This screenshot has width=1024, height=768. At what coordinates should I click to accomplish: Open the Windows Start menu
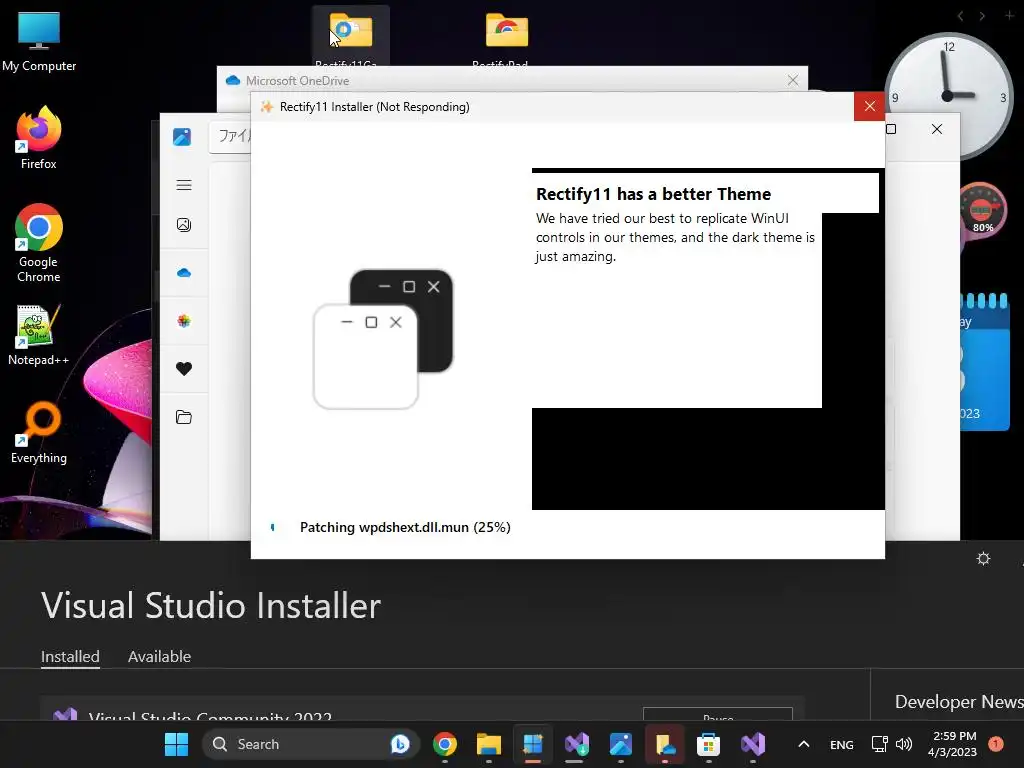(x=176, y=744)
